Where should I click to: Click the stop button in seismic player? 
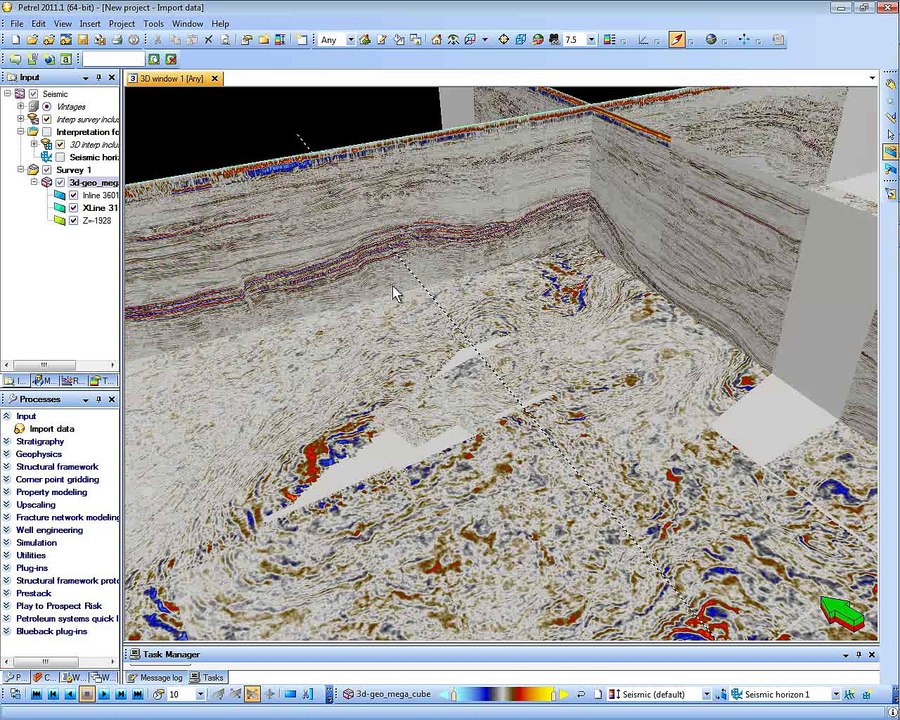(87, 694)
